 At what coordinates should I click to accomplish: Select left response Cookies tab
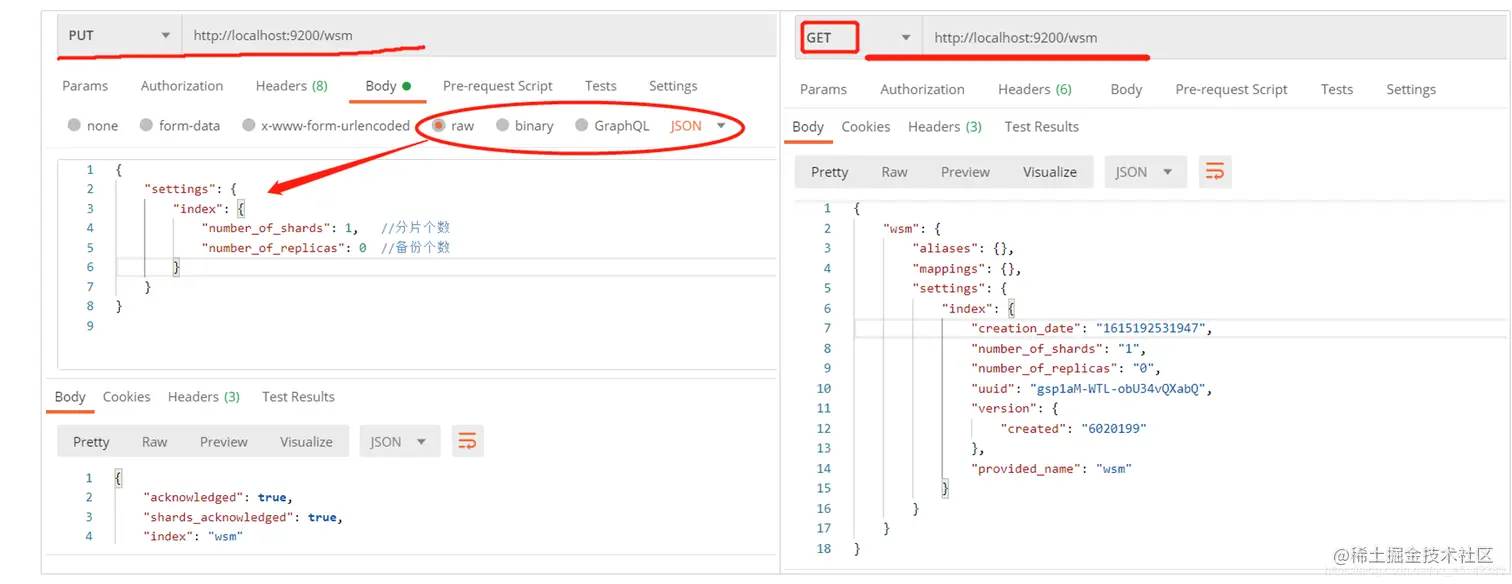127,397
